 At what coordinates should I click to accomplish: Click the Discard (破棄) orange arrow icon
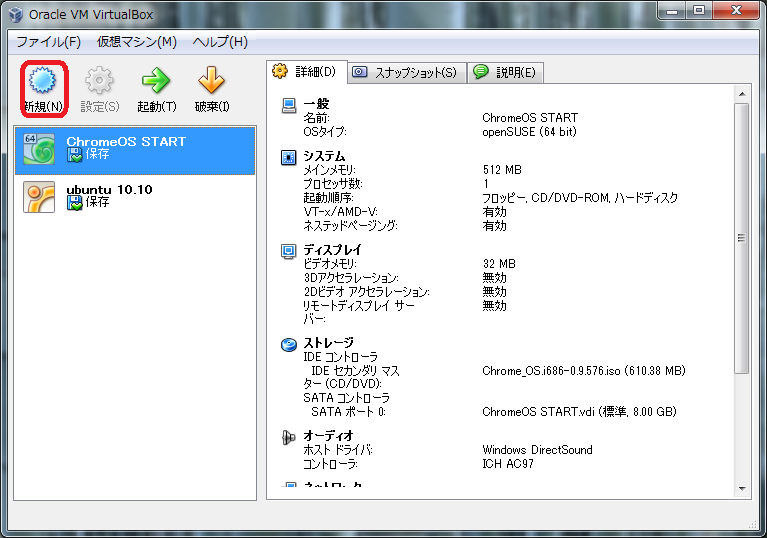tap(211, 80)
